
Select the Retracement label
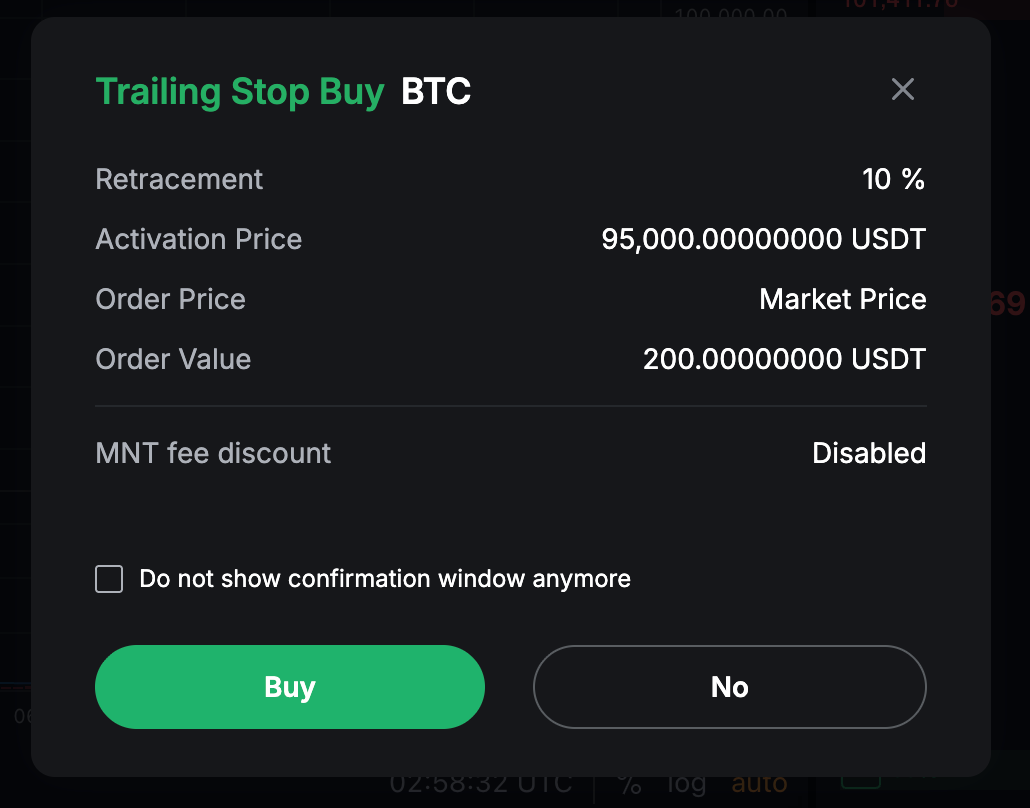179,180
